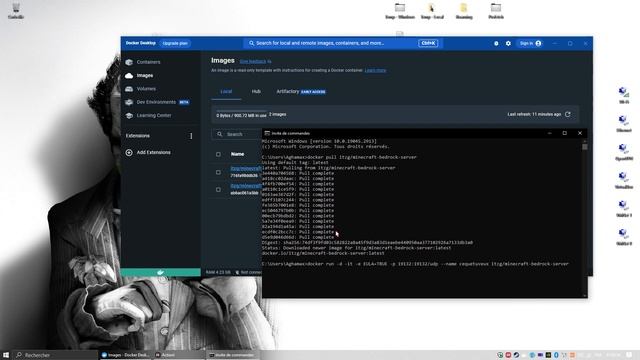640x360 pixels.
Task: Click the Steam icon in system tray
Action: pos(516,355)
